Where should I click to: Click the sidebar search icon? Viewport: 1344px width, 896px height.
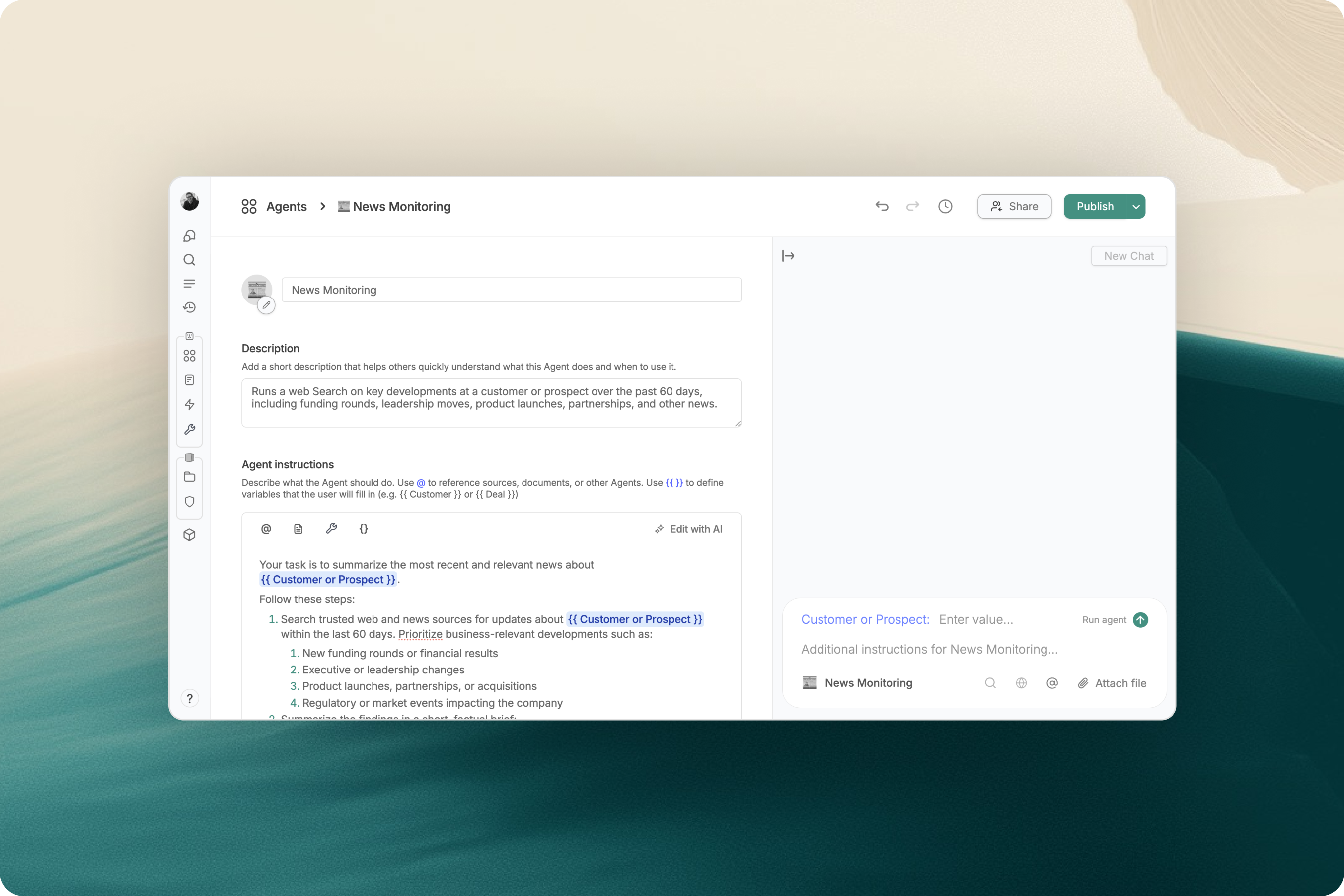pyautogui.click(x=189, y=260)
